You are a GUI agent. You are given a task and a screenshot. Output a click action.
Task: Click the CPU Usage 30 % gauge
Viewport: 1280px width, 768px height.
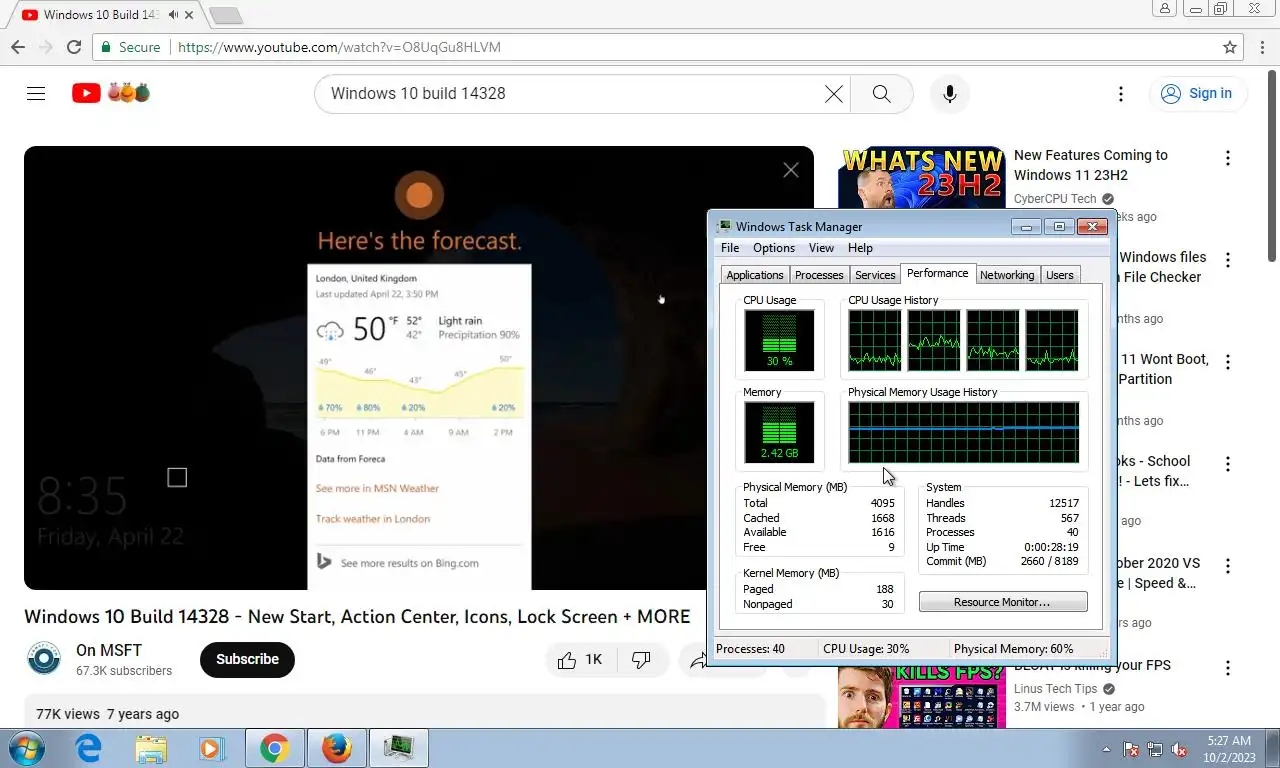point(779,340)
